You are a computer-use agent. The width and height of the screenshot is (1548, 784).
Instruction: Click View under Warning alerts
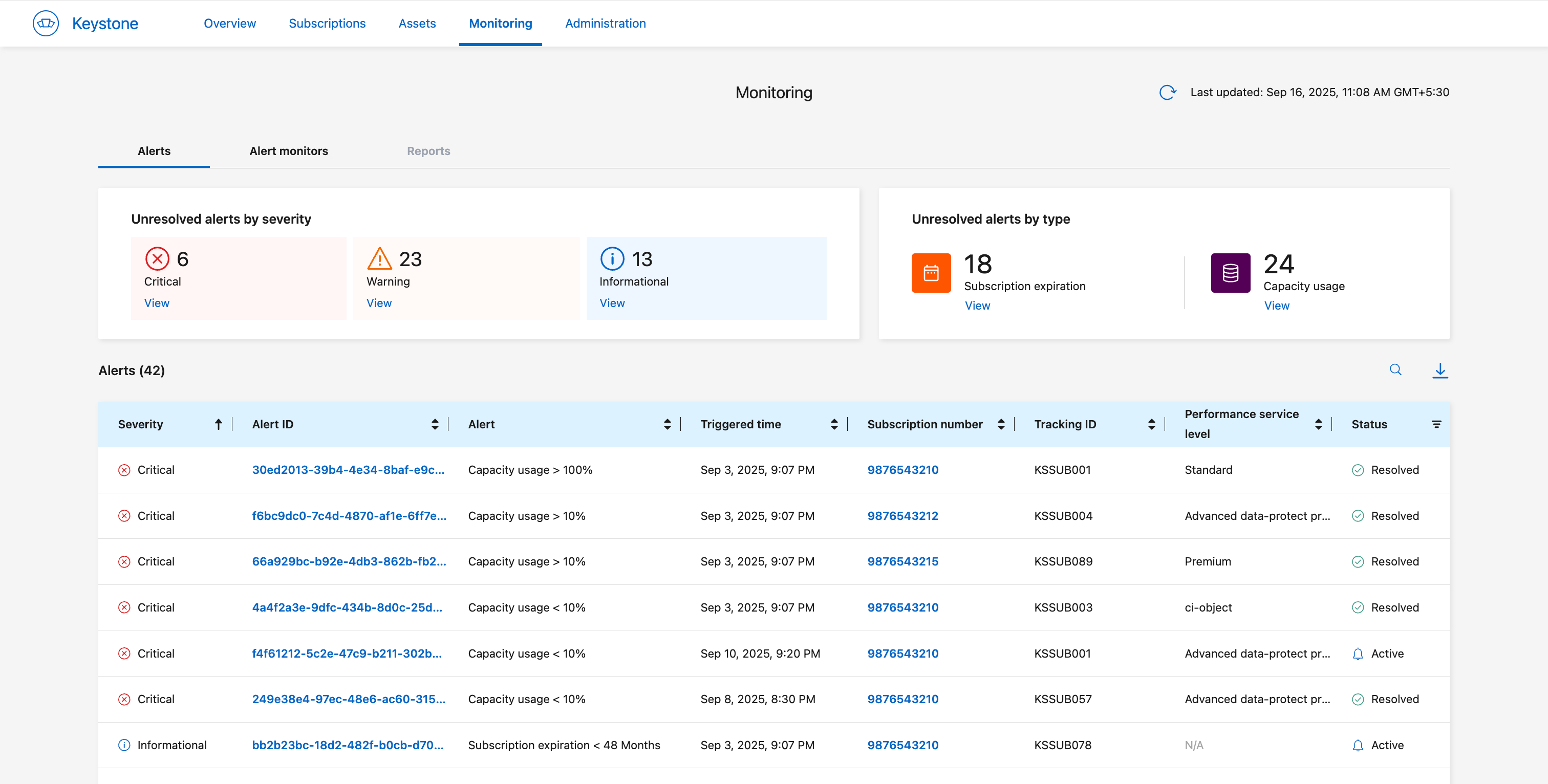pyautogui.click(x=379, y=303)
